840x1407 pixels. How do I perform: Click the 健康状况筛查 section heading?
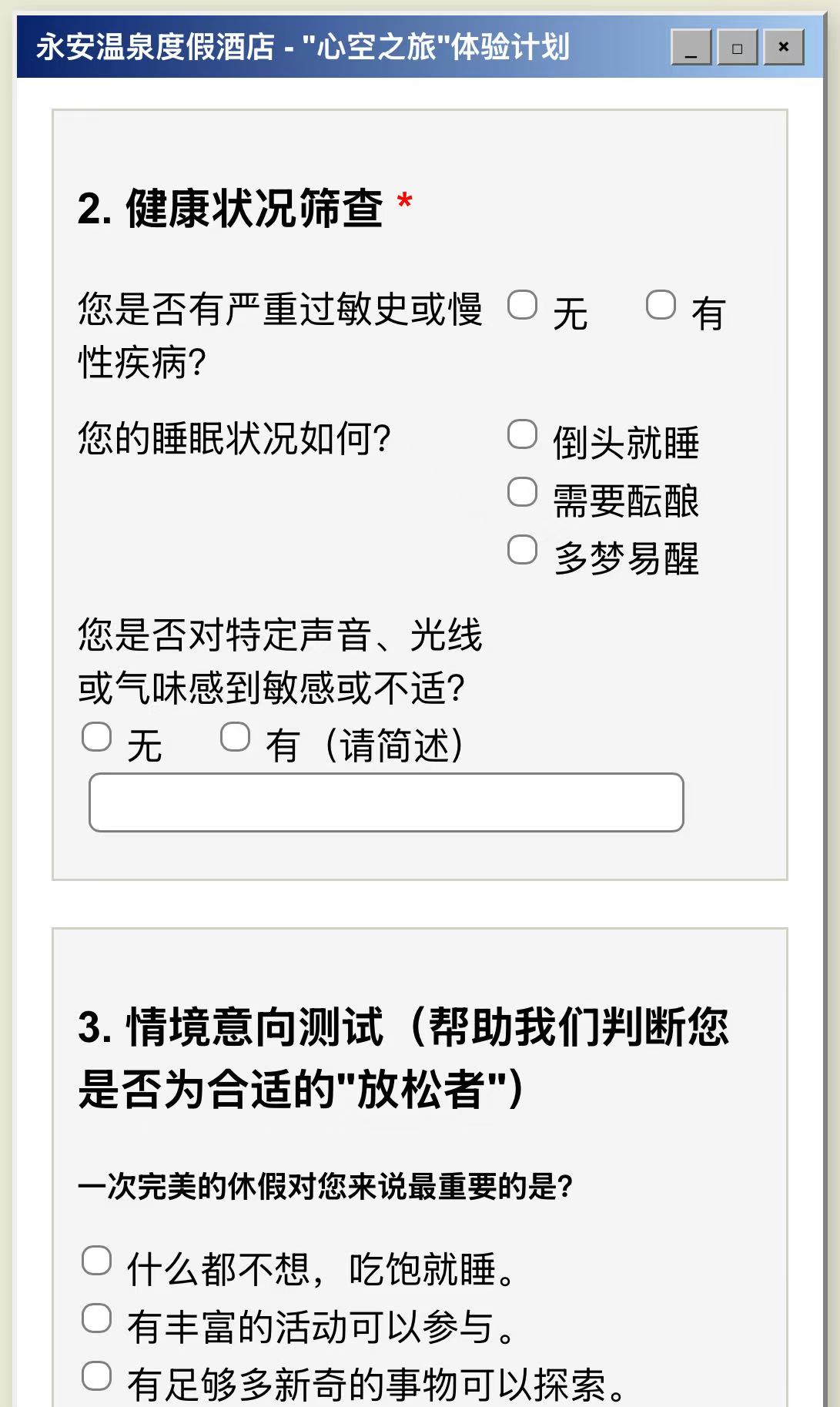(x=230, y=208)
